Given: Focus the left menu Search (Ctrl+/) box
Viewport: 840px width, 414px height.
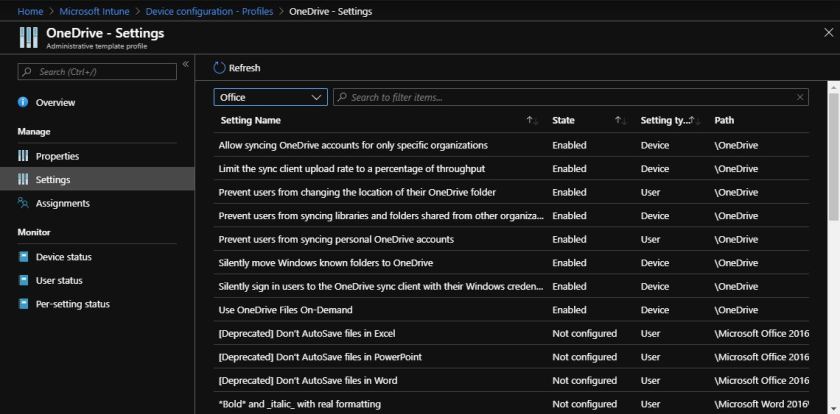Looking at the screenshot, I should point(97,71).
